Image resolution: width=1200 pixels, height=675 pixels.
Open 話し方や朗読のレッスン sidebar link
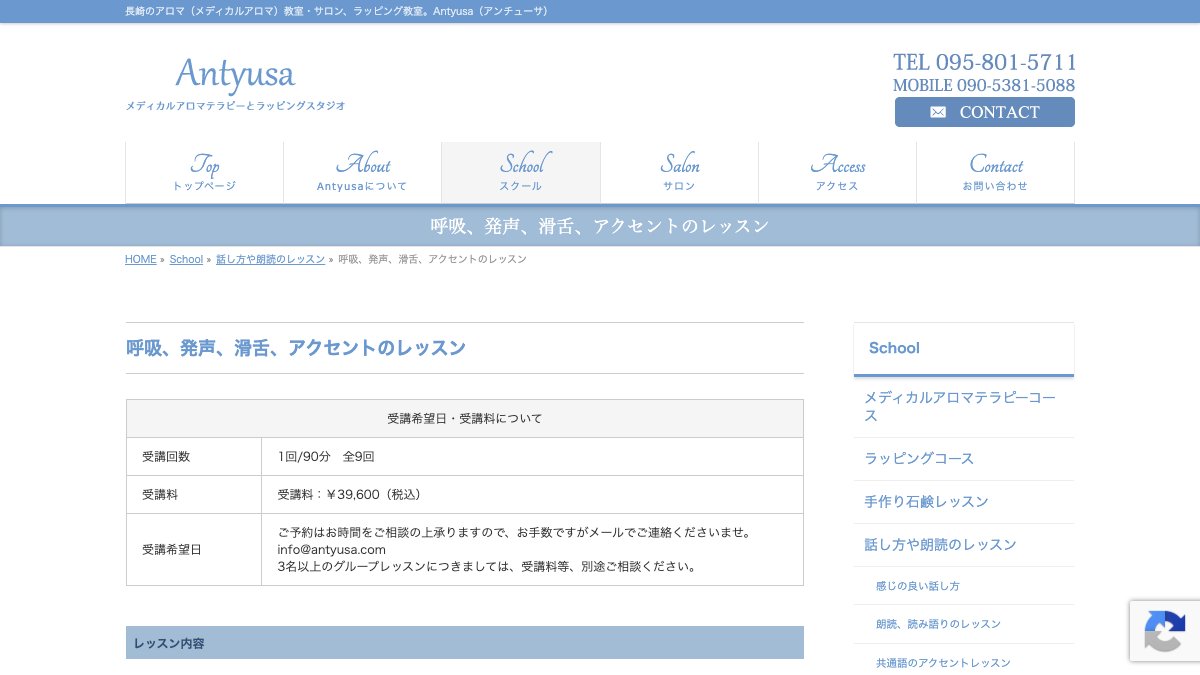coord(964,545)
